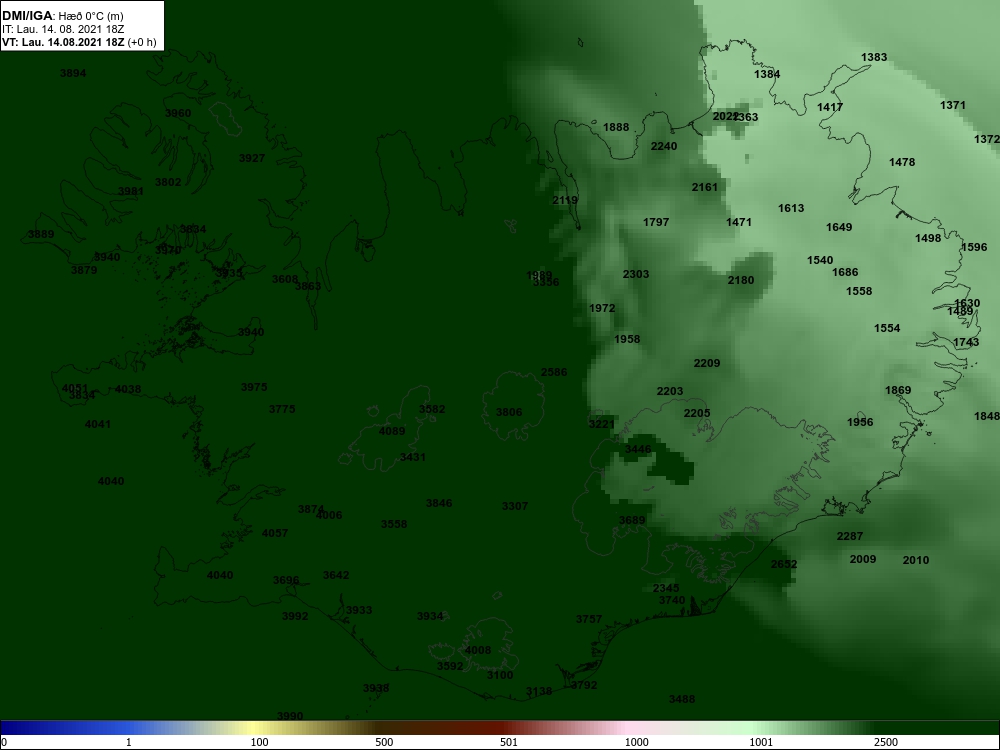Click the map value 4057

pos(275,533)
